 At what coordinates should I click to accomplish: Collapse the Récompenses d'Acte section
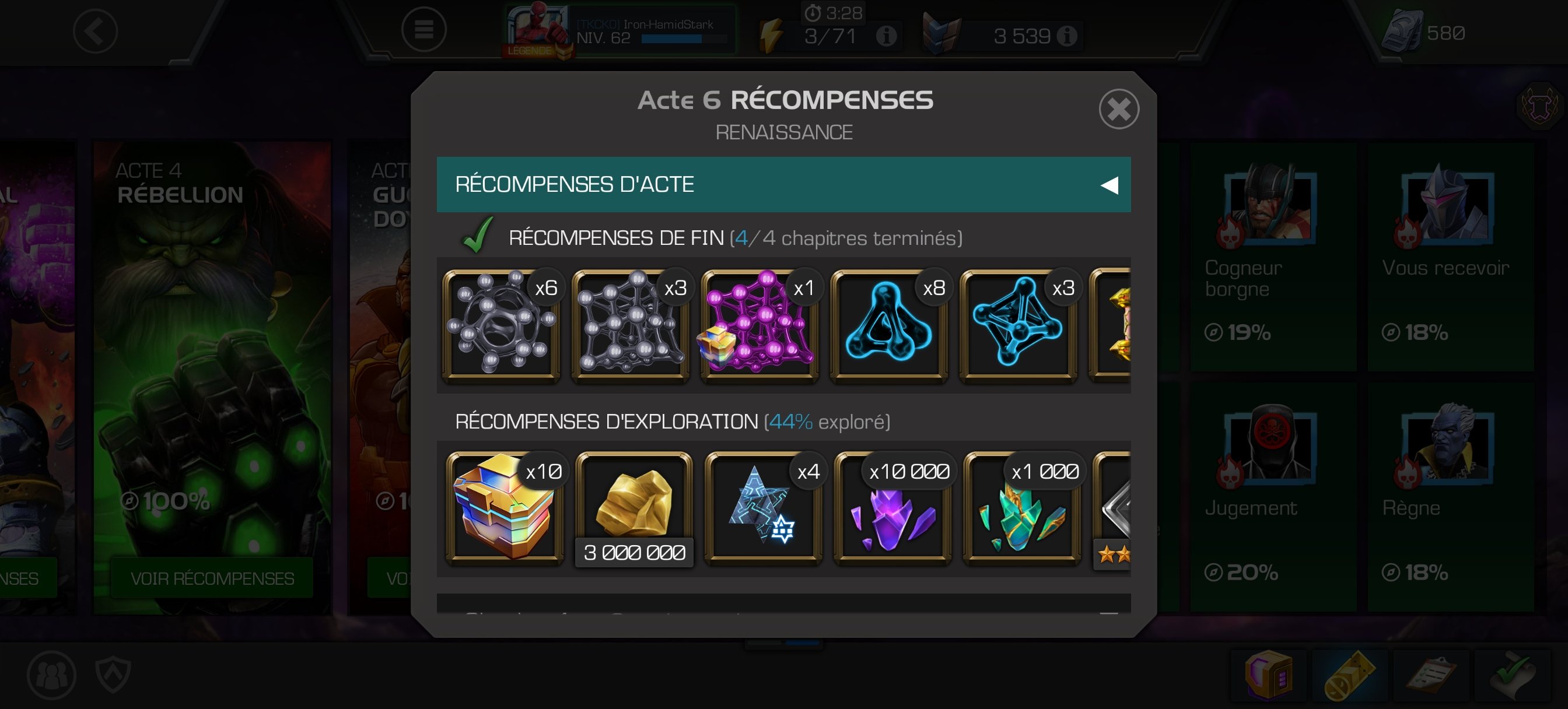pyautogui.click(x=783, y=184)
